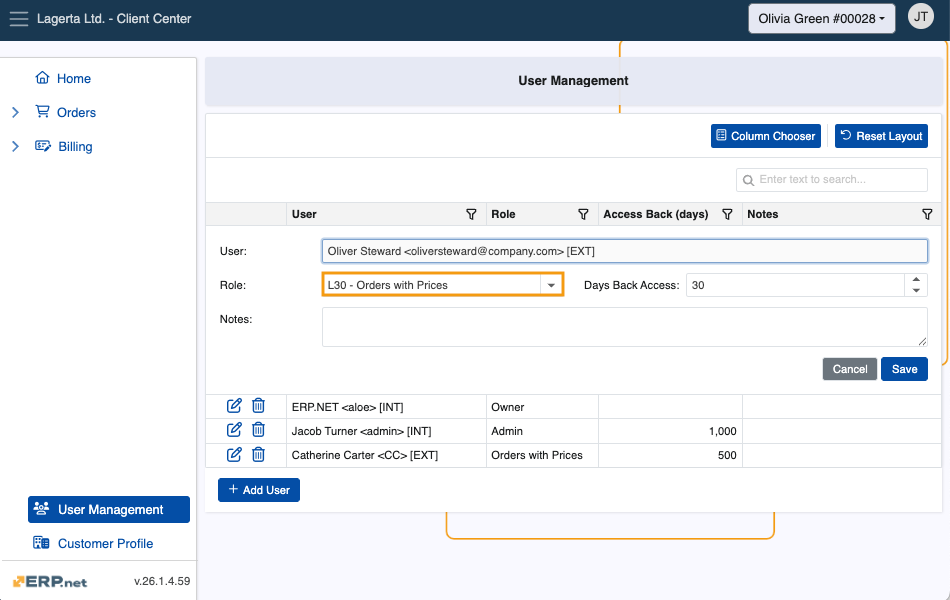
Task: Click into the Notes text area
Action: tap(625, 327)
